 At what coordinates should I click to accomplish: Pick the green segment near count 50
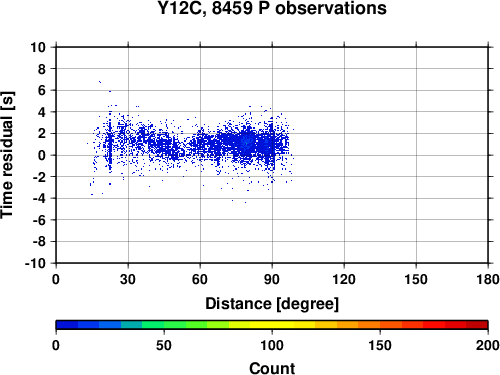164,325
